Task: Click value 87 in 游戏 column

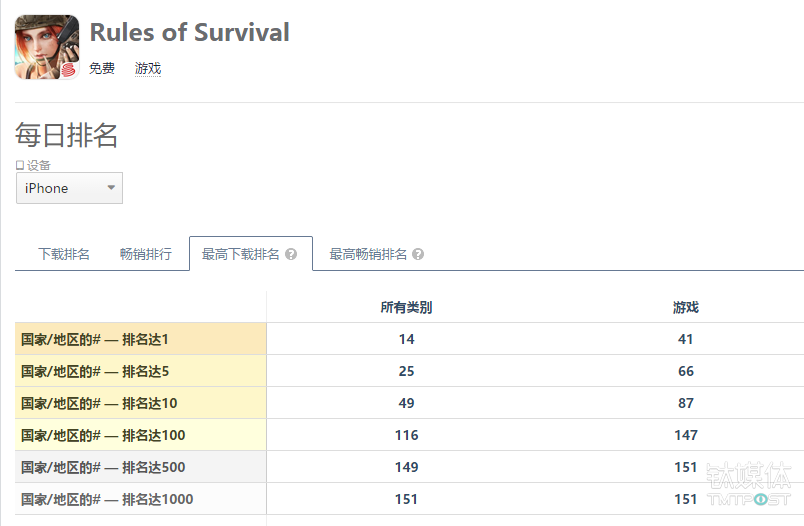Action: click(686, 403)
